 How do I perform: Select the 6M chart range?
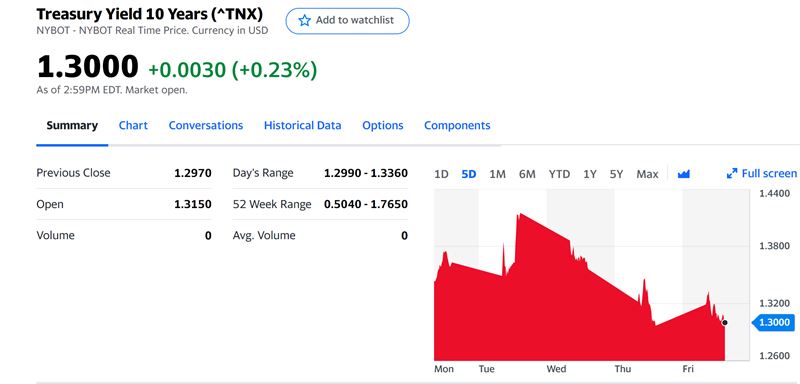(527, 174)
